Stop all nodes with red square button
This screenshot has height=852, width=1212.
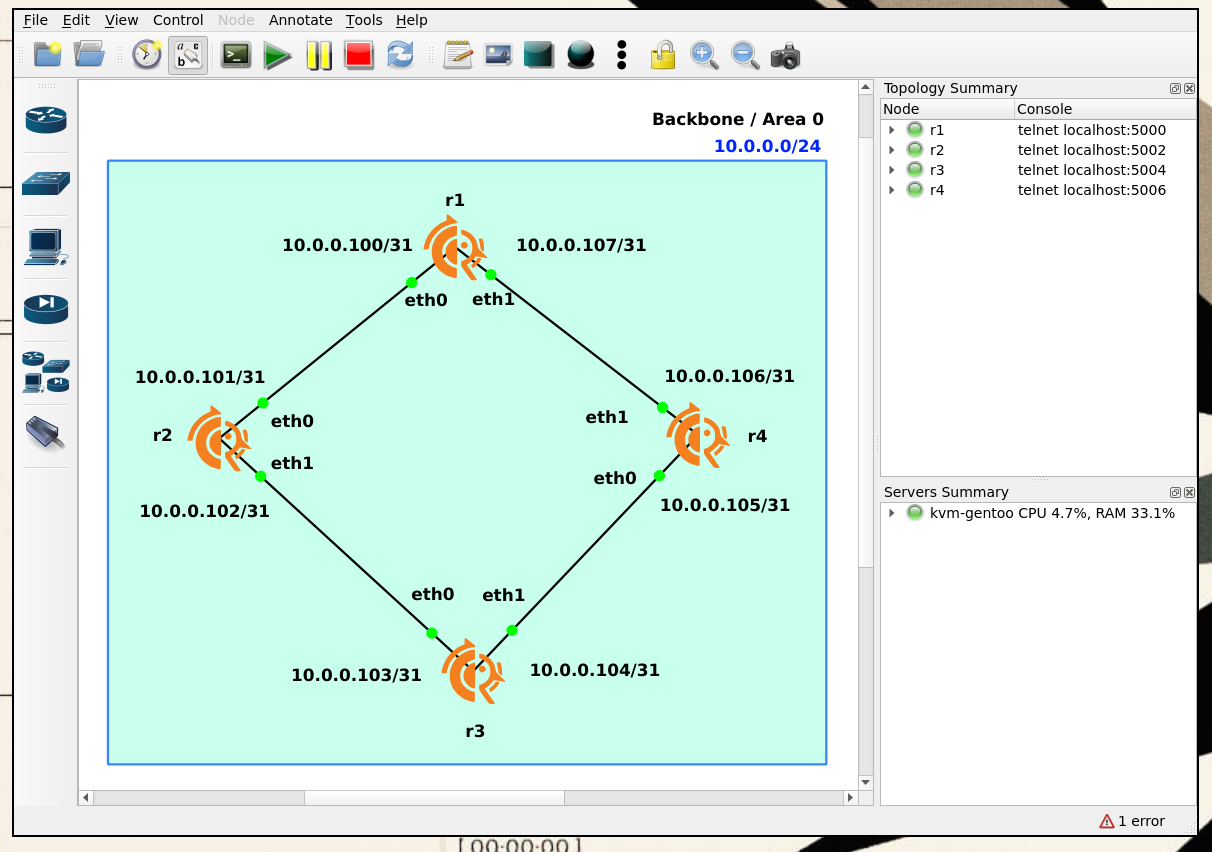pos(359,55)
